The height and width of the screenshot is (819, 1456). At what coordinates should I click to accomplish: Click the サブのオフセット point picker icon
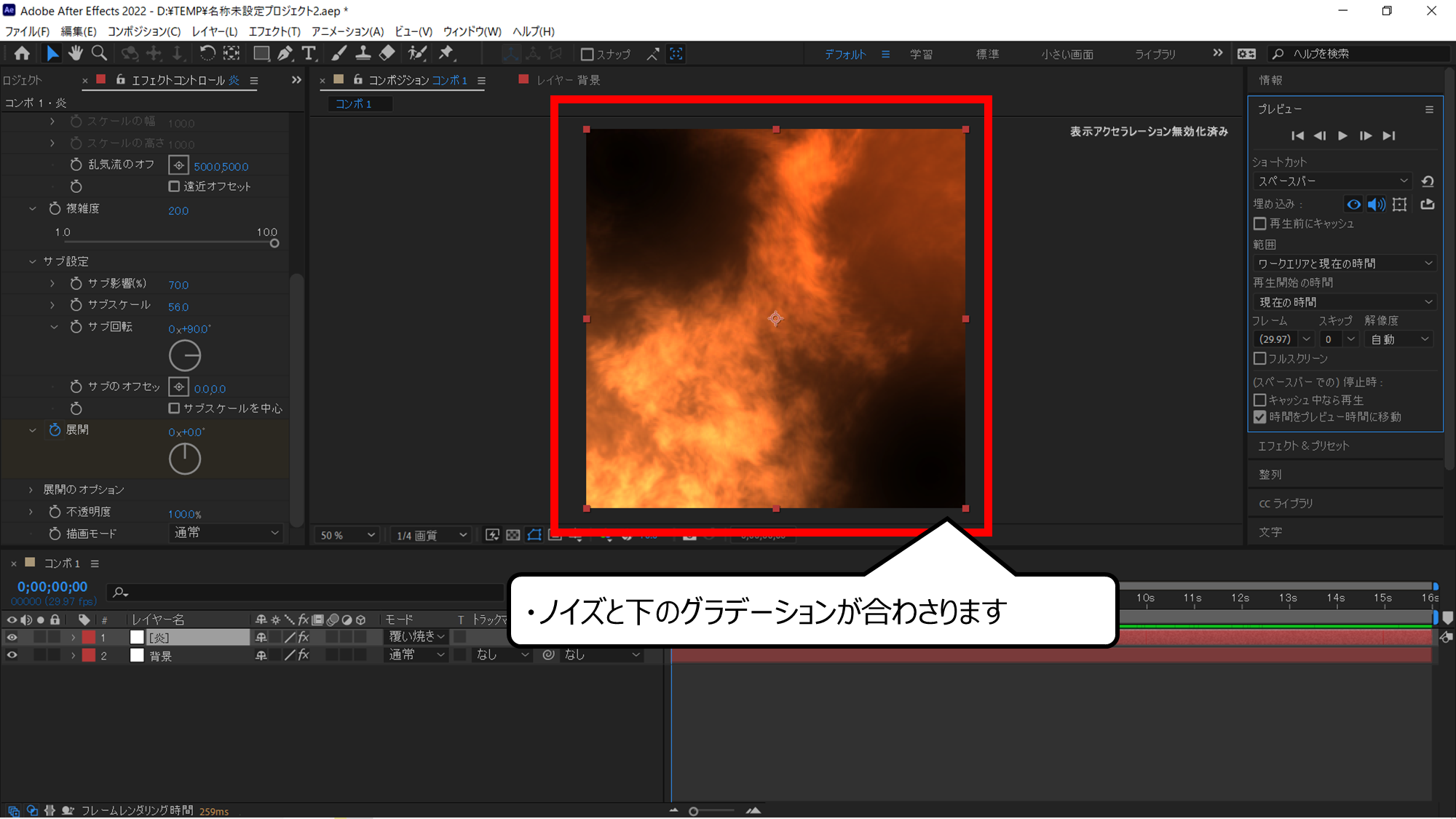coord(178,387)
